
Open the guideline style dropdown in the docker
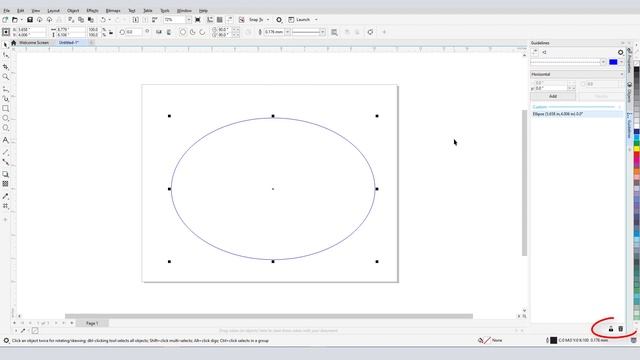pos(603,62)
